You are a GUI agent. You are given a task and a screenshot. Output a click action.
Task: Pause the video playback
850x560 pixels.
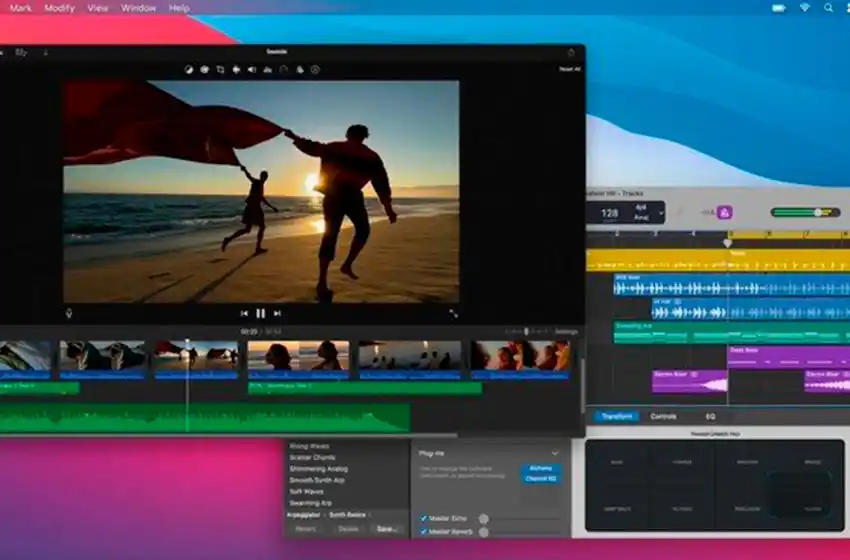(260, 313)
